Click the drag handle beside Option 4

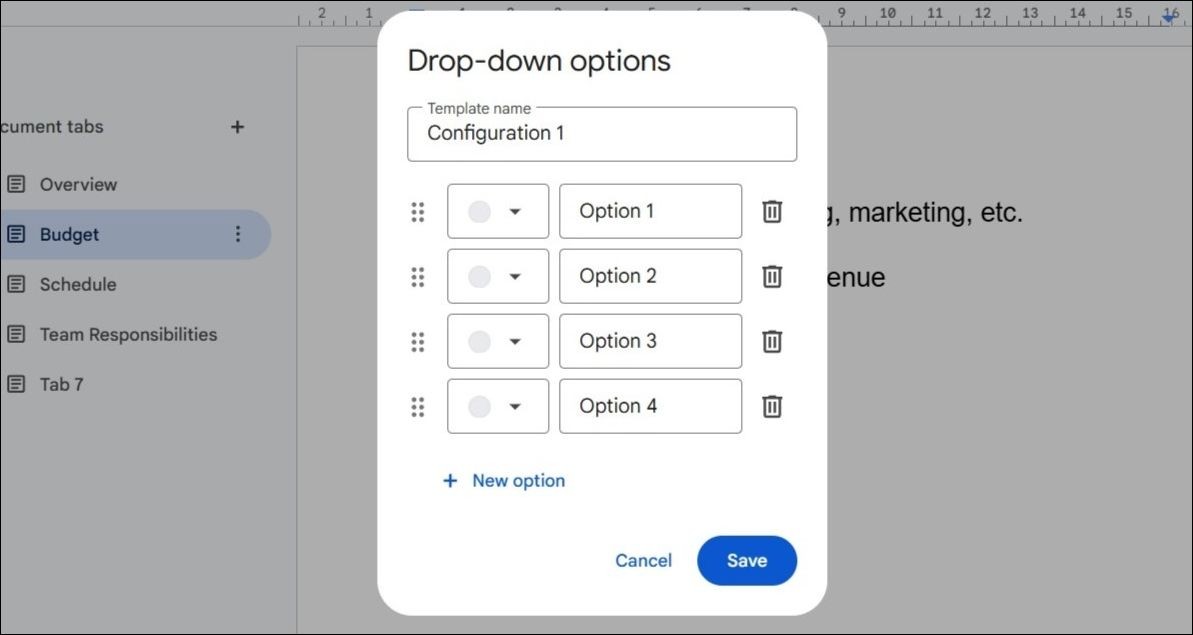pyautogui.click(x=418, y=406)
